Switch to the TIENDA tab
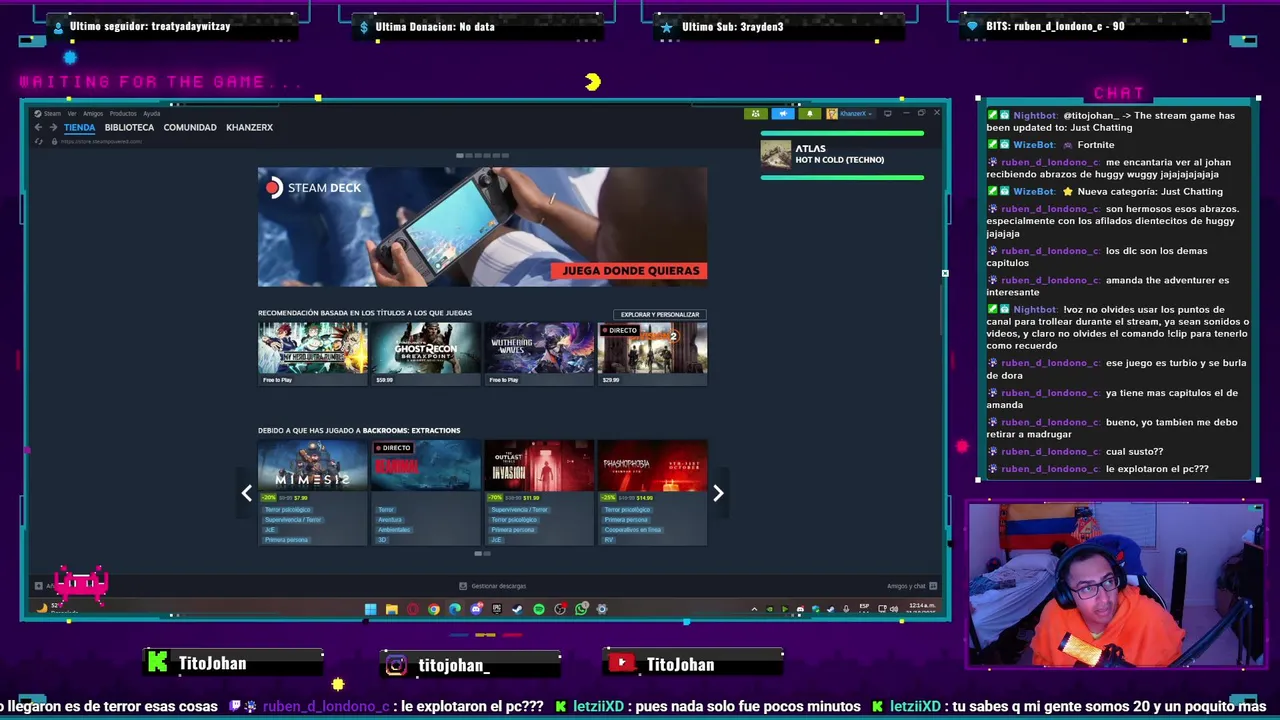This screenshot has height=720, width=1280. [79, 127]
